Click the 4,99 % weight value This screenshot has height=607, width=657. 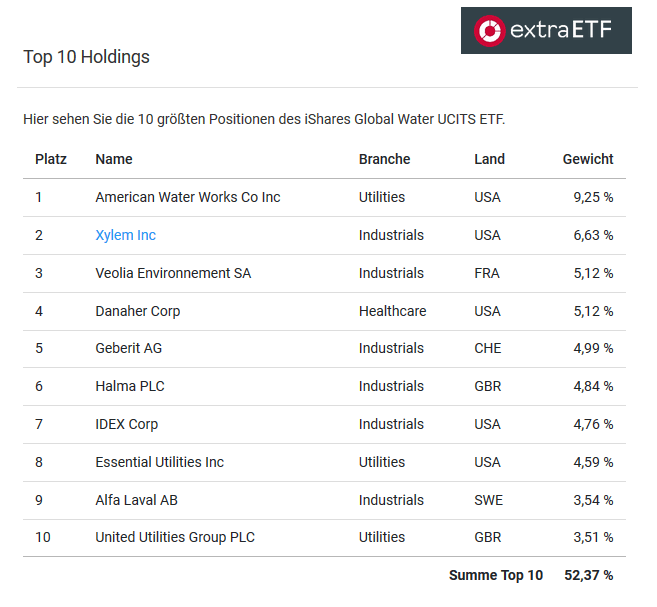(x=593, y=348)
